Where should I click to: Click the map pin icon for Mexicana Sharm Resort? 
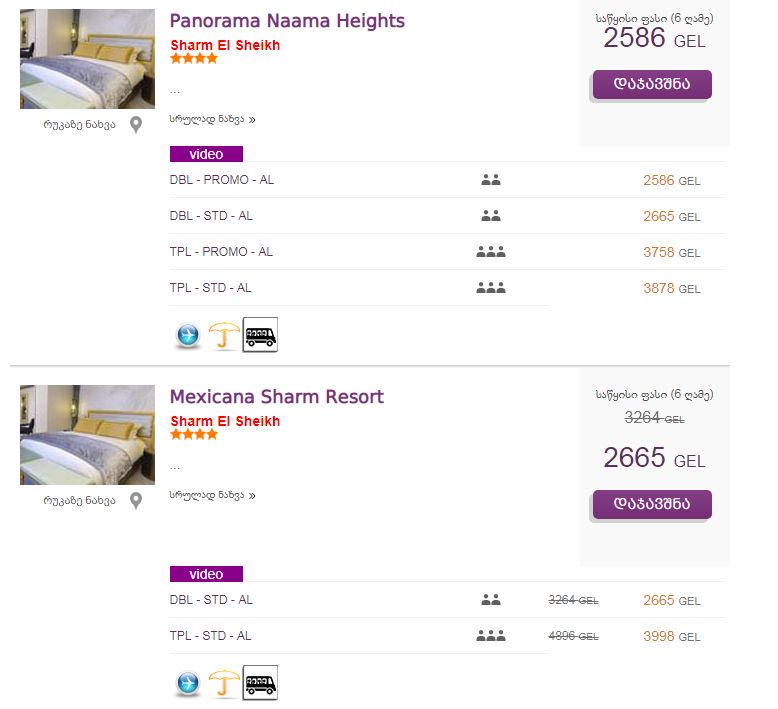click(x=136, y=500)
